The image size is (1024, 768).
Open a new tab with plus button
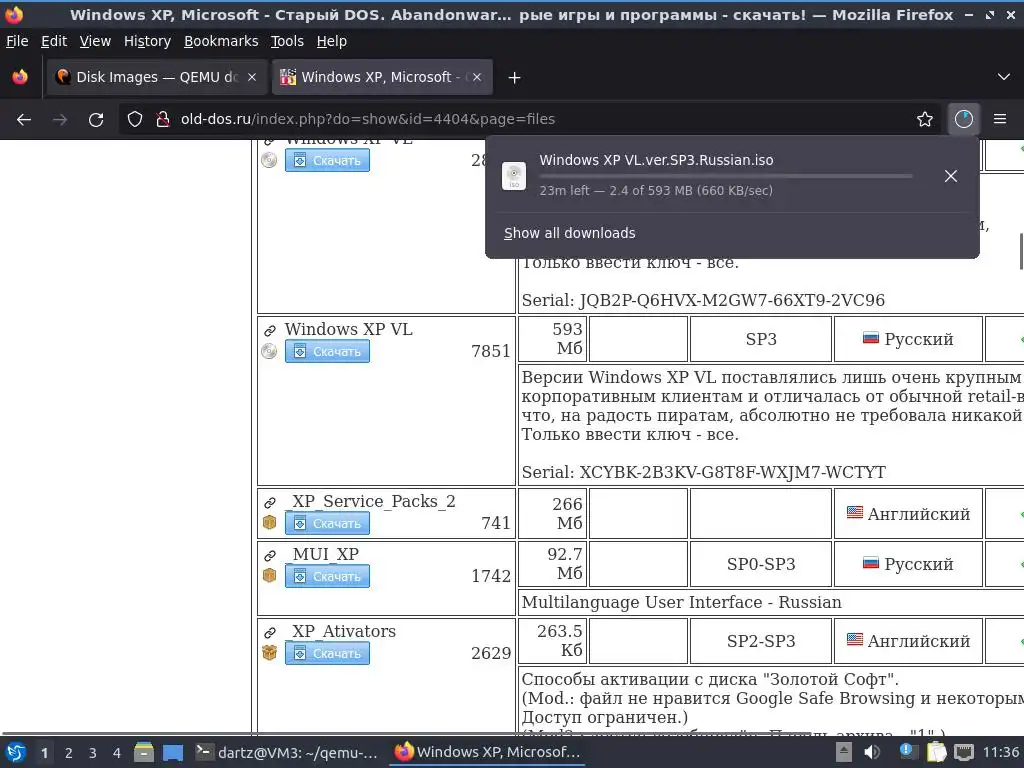514,78
